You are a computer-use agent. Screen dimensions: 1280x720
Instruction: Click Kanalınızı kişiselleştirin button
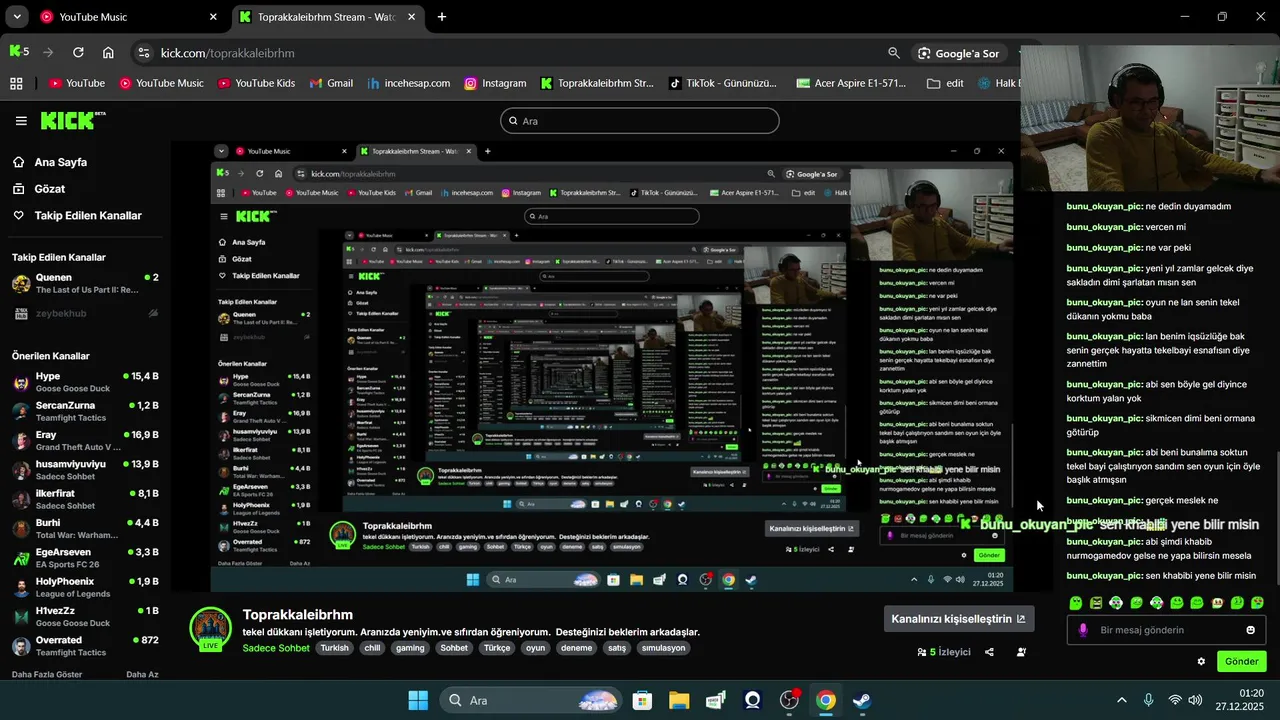(x=959, y=619)
